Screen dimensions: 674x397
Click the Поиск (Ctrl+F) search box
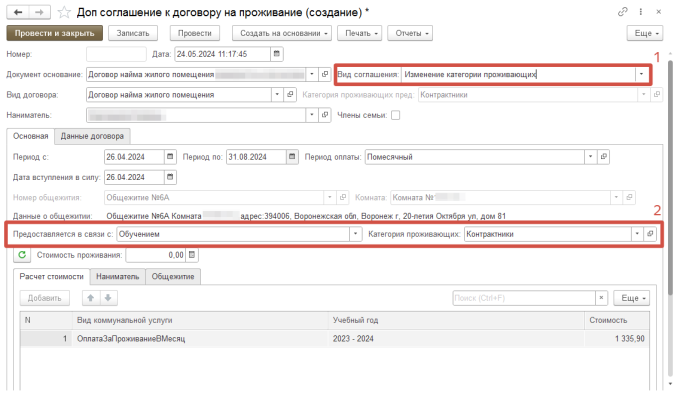(x=524, y=298)
